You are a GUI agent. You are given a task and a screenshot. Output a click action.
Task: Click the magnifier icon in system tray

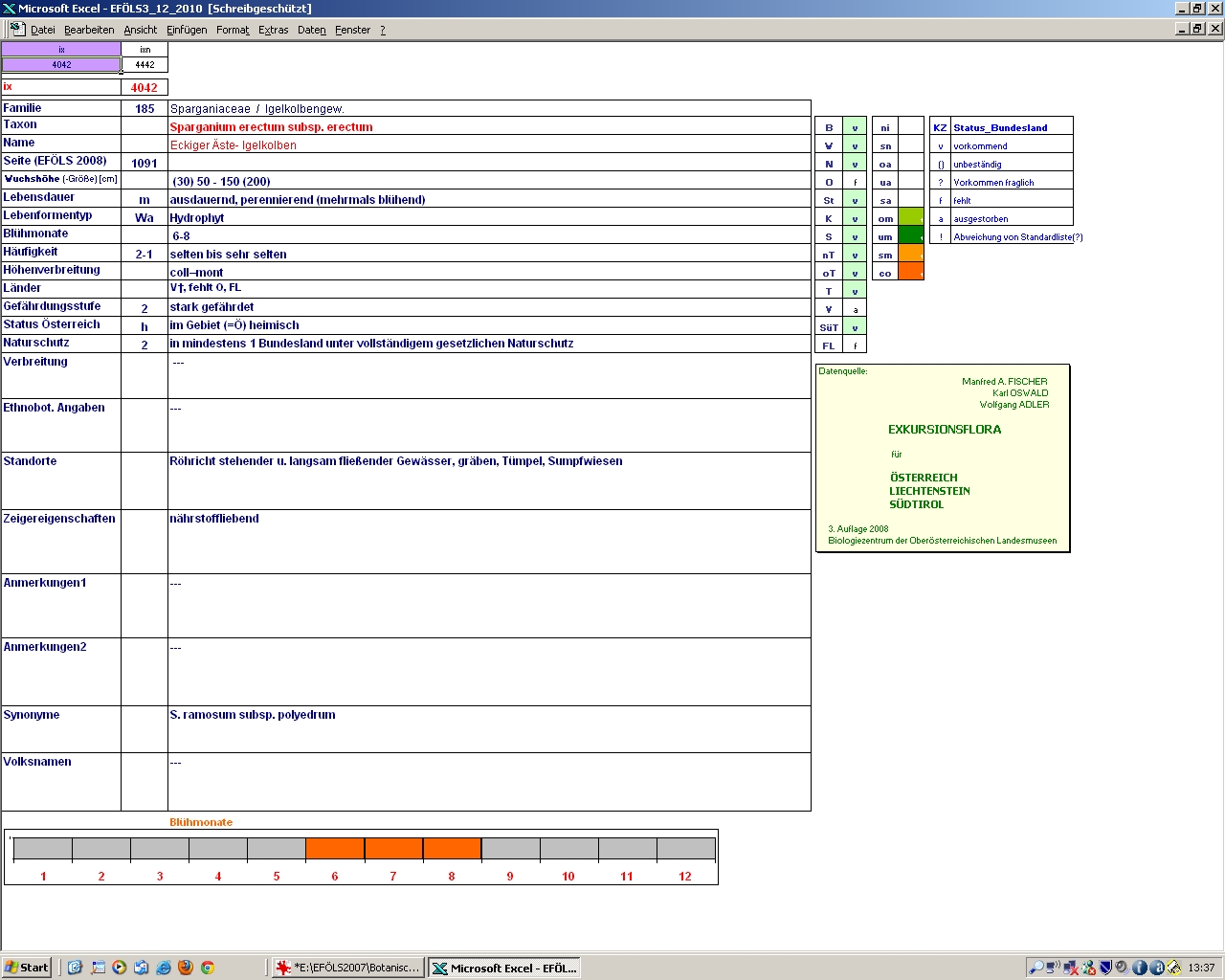point(1036,968)
